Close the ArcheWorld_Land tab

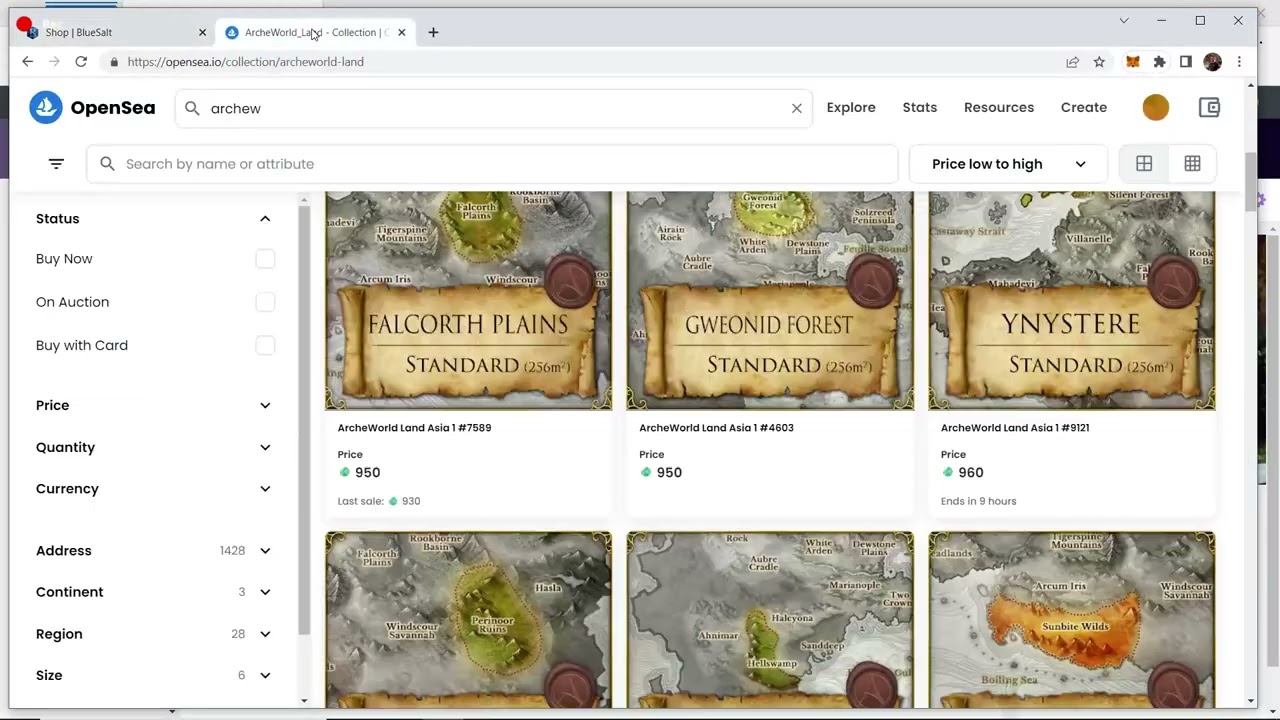[401, 32]
